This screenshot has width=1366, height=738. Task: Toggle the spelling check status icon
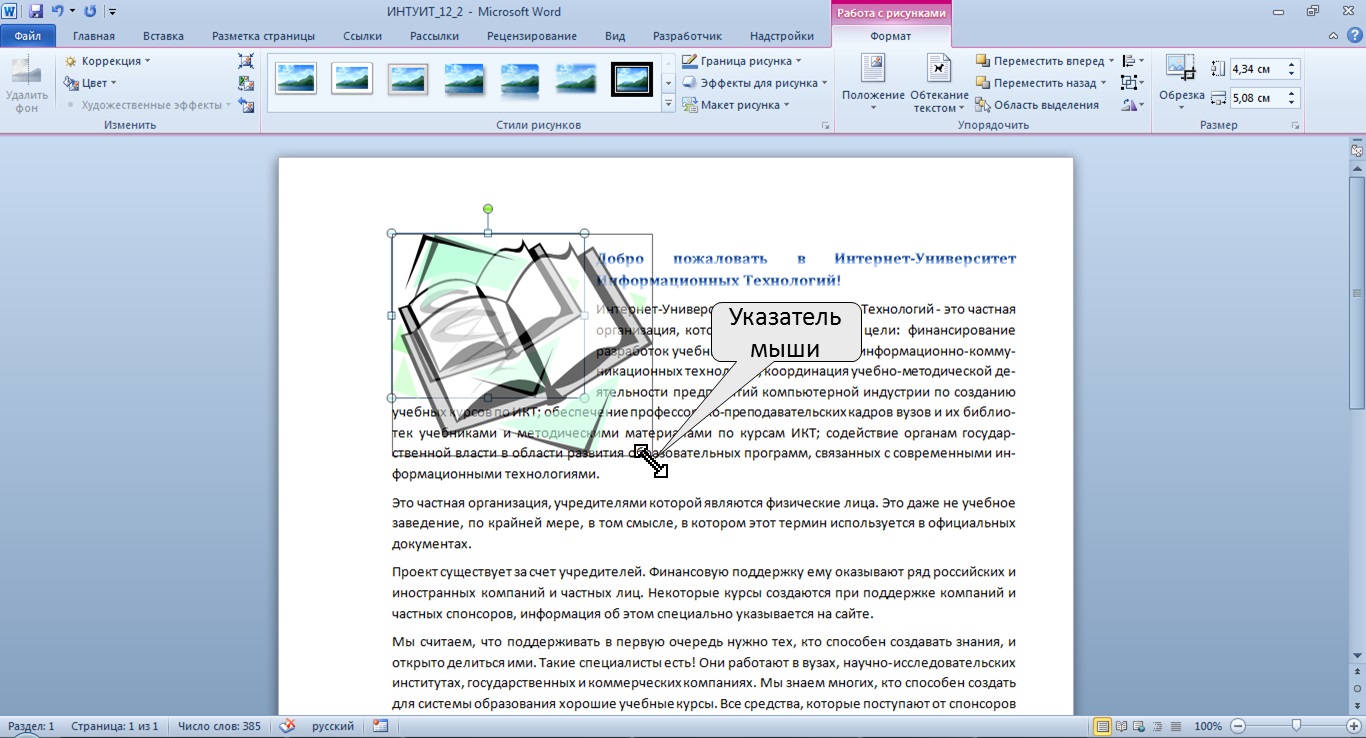pyautogui.click(x=287, y=726)
